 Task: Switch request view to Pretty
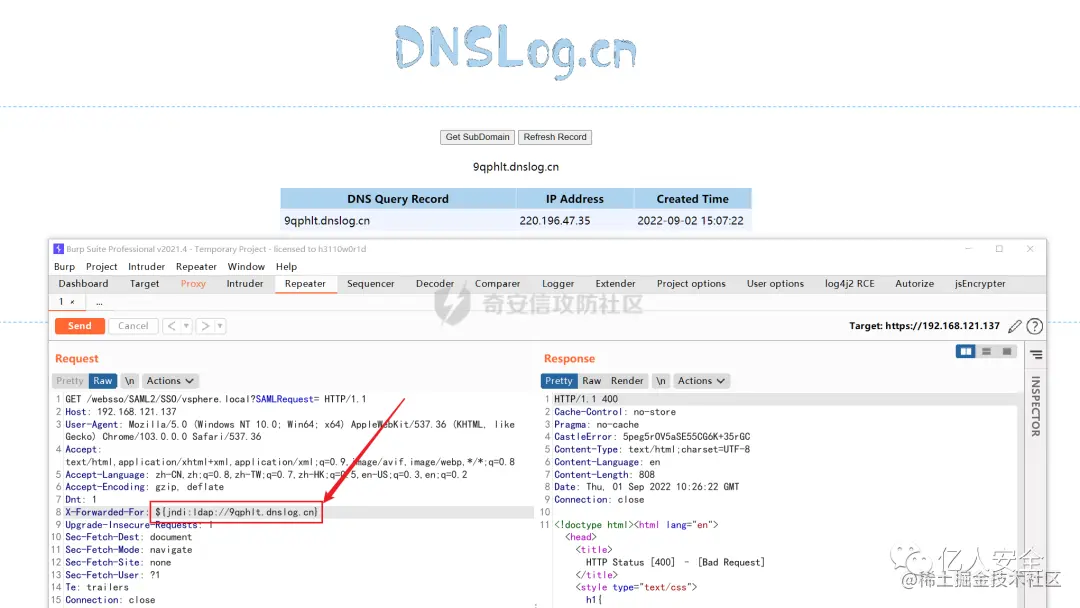(70, 381)
